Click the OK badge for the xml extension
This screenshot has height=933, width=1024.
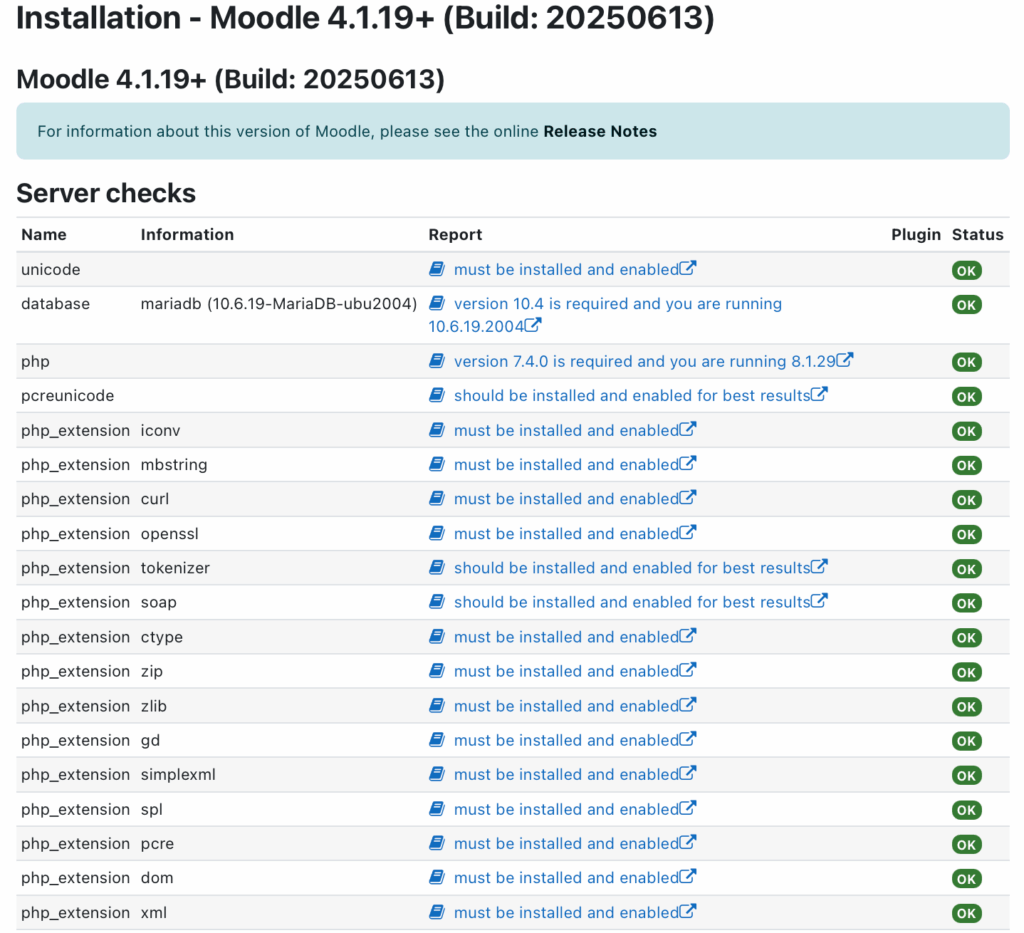tap(966, 913)
